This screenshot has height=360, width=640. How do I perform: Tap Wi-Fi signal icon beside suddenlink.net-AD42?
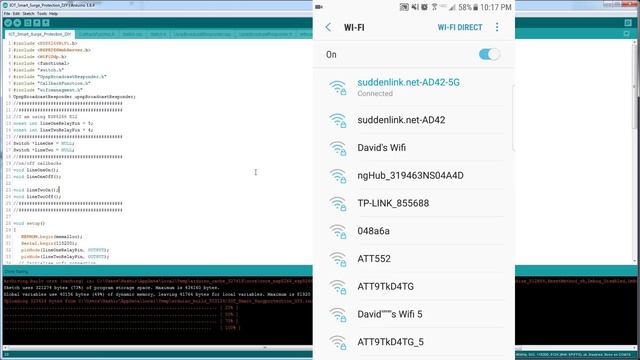coord(338,120)
